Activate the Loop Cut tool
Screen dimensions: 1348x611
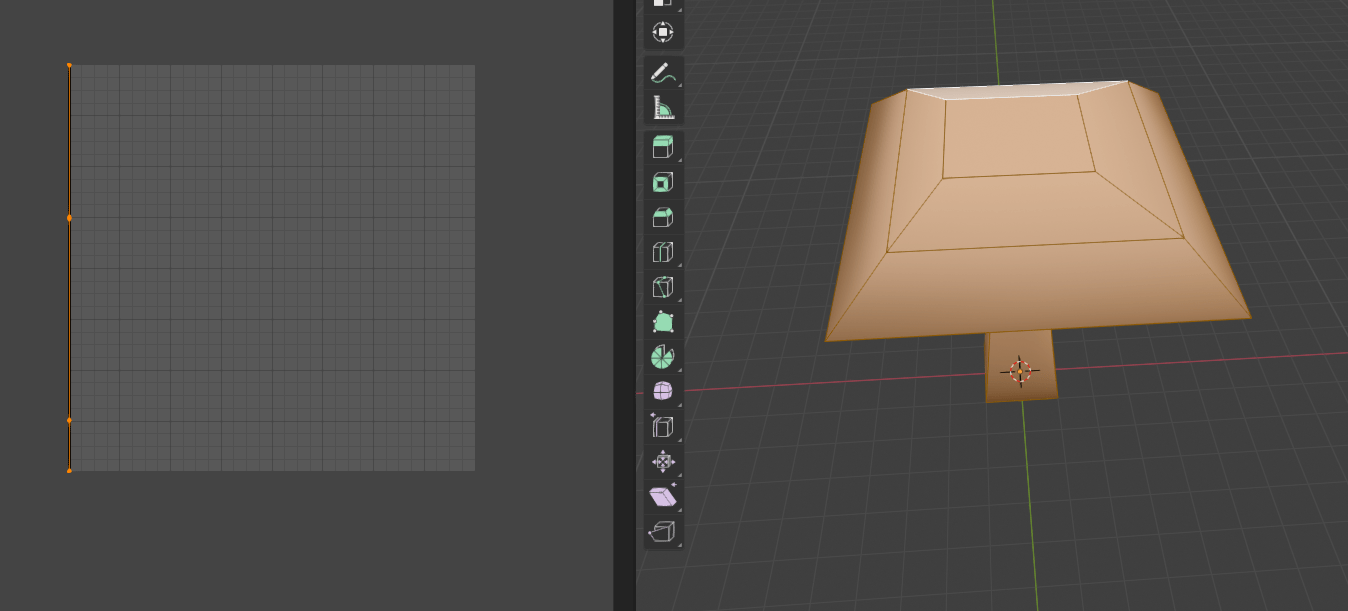click(662, 252)
